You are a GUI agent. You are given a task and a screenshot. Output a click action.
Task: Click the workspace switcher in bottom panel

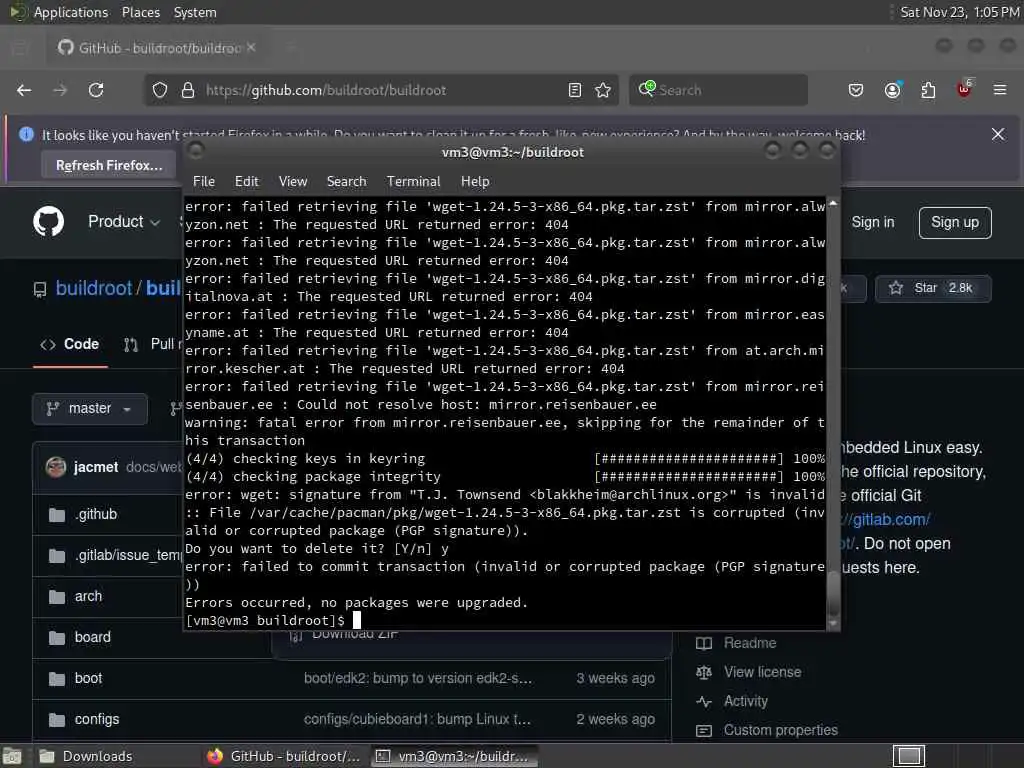click(909, 756)
